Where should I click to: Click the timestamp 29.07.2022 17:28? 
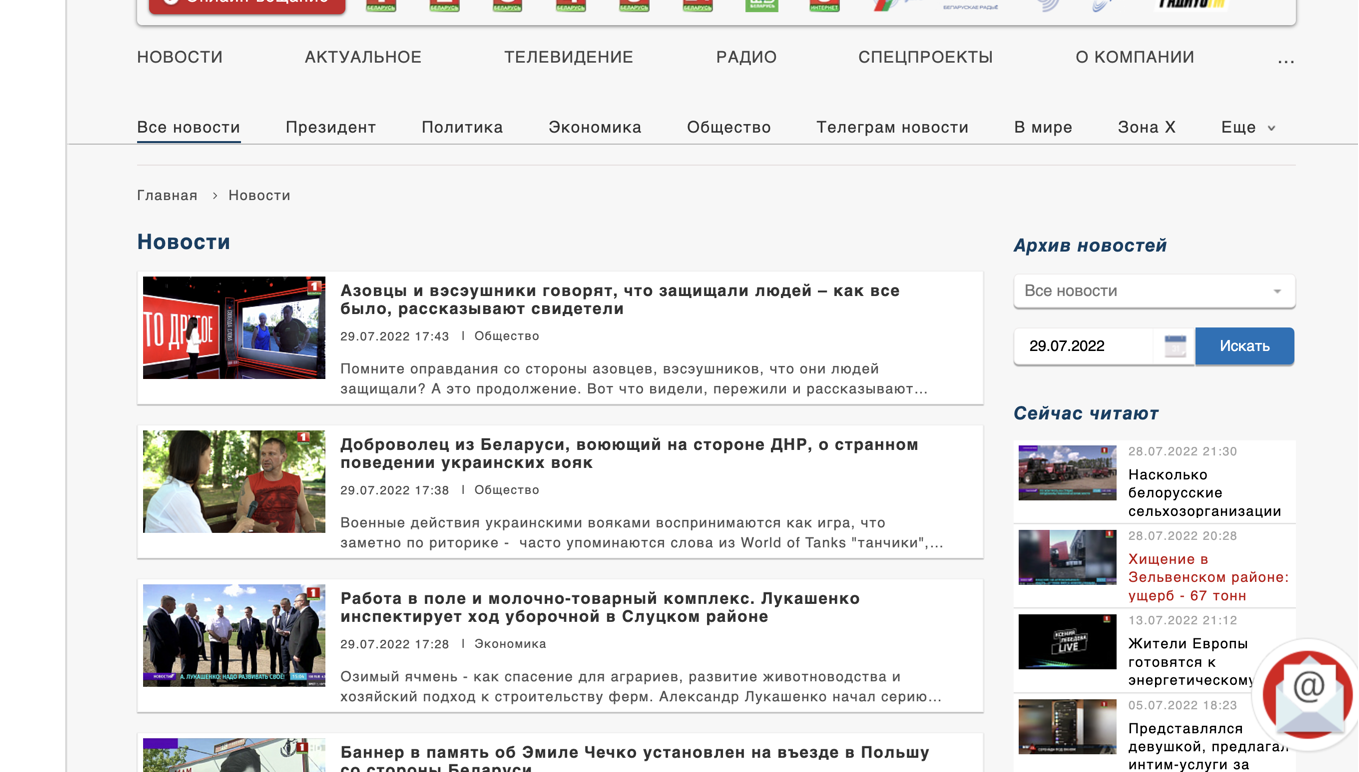point(395,644)
